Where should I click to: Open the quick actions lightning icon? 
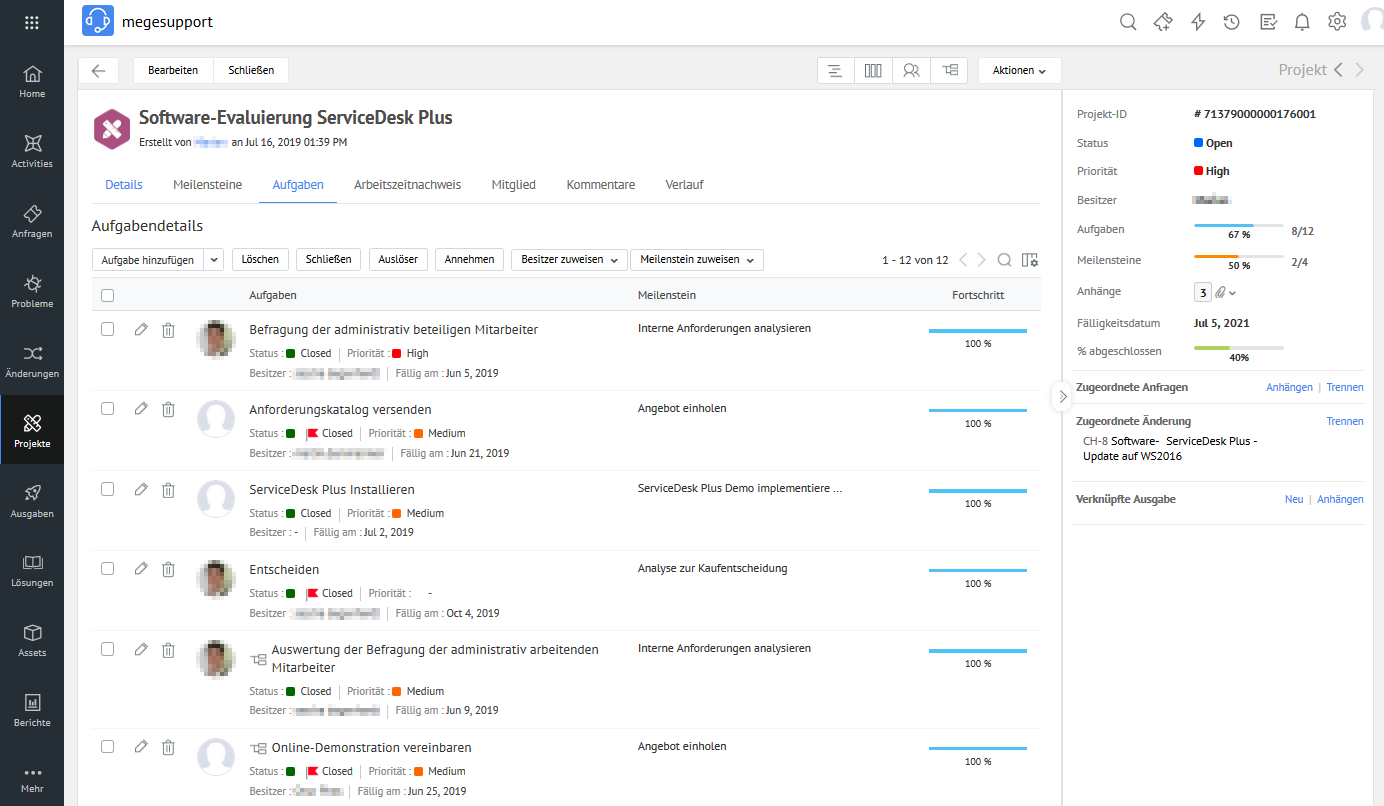(1198, 22)
